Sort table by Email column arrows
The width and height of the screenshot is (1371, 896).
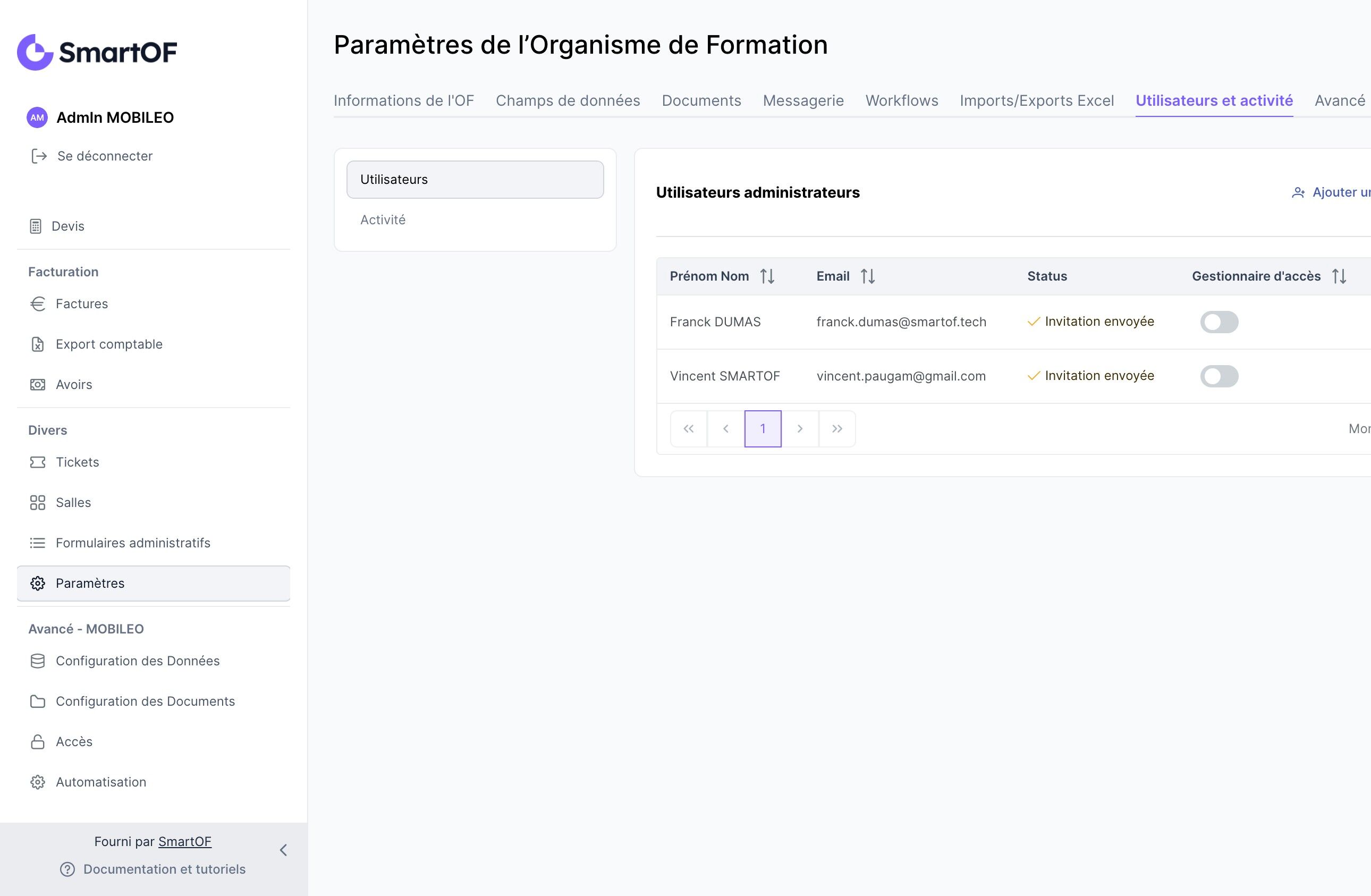pyautogui.click(x=868, y=276)
